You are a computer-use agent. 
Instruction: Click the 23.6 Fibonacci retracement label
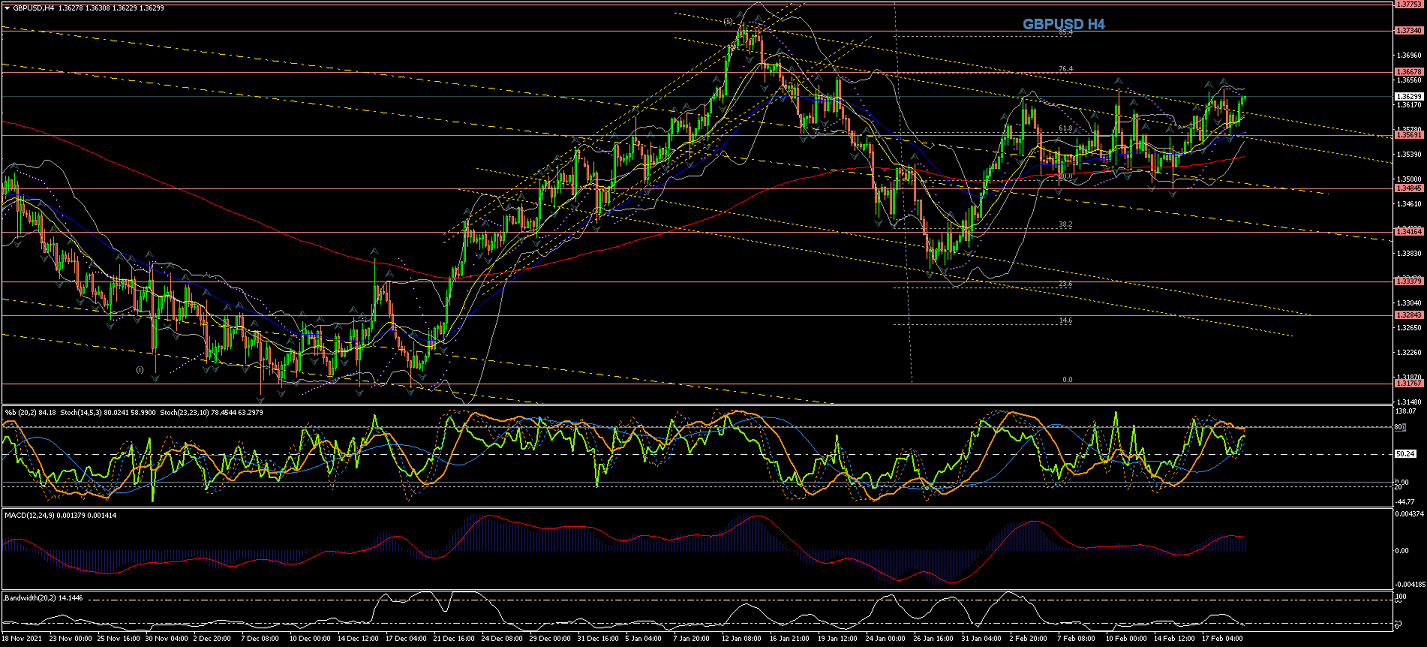pyautogui.click(x=1065, y=284)
